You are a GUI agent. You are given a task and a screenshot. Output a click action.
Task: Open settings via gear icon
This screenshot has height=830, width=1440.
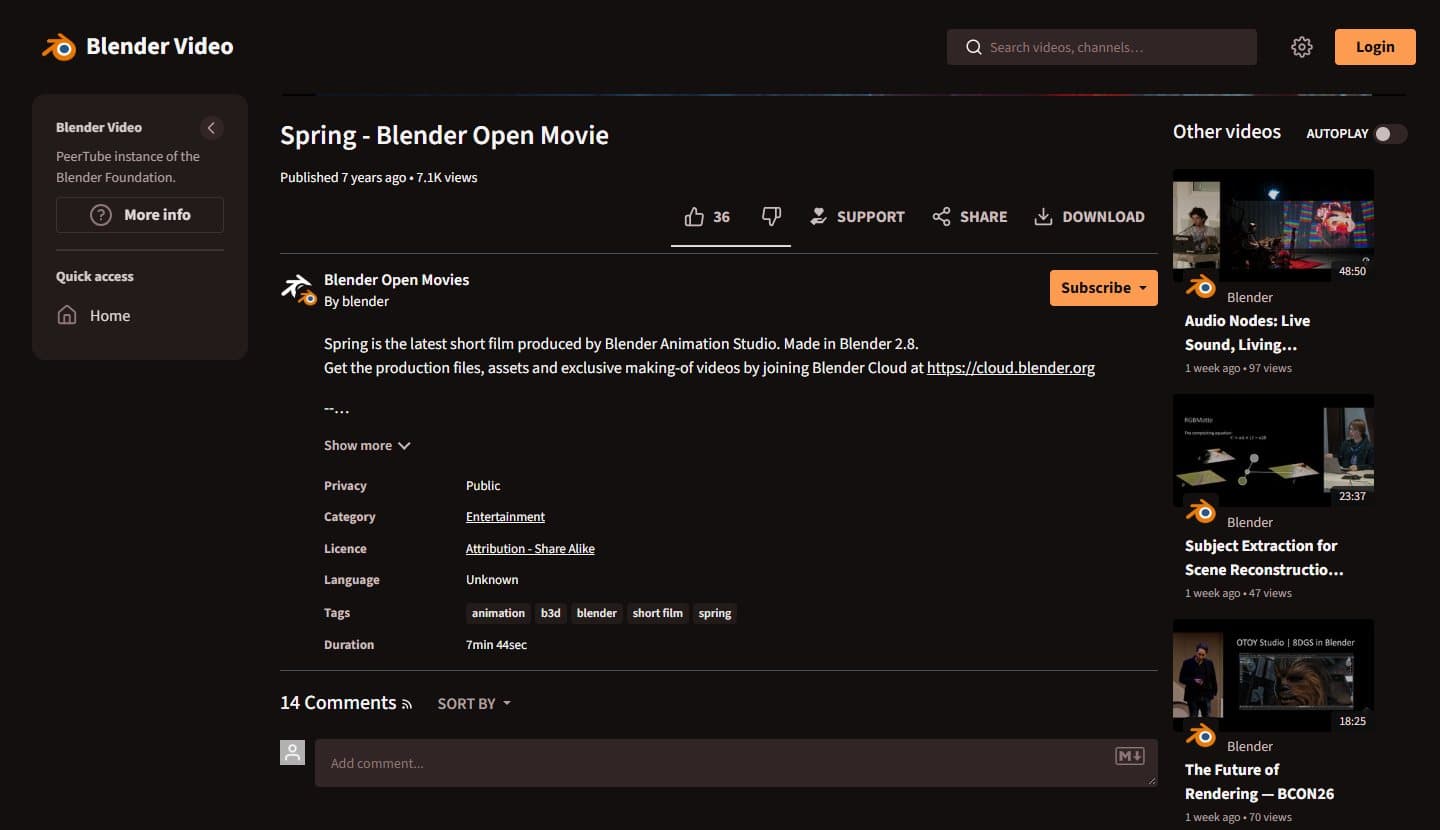tap(1301, 47)
